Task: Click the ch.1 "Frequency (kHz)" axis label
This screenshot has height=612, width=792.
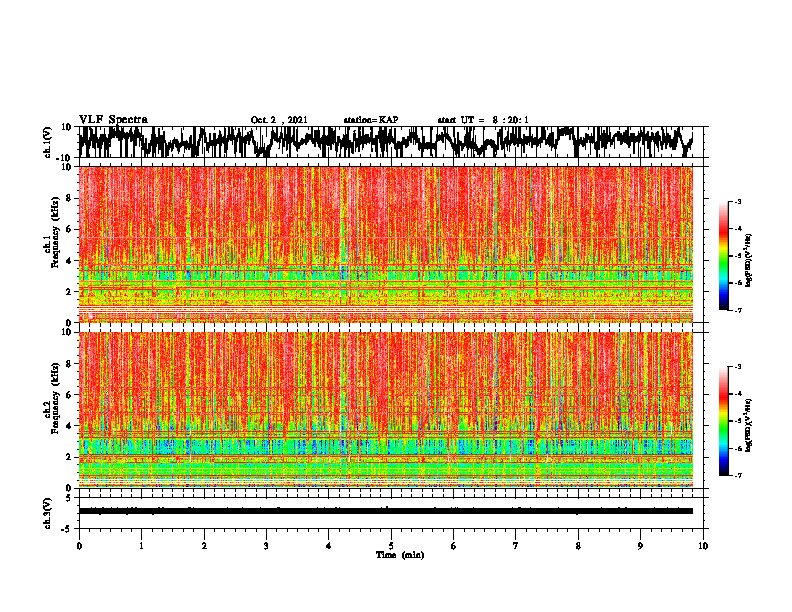Action: (x=55, y=232)
